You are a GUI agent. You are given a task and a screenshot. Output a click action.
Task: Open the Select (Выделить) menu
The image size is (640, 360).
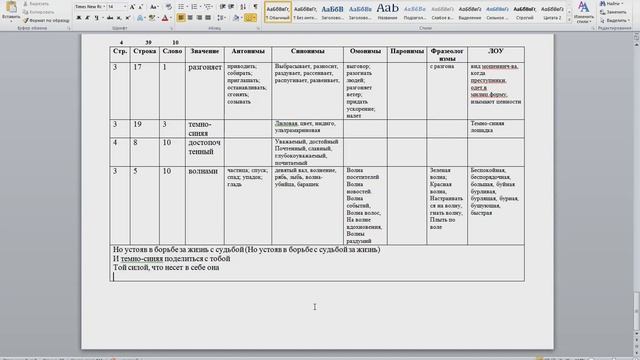coord(615,20)
